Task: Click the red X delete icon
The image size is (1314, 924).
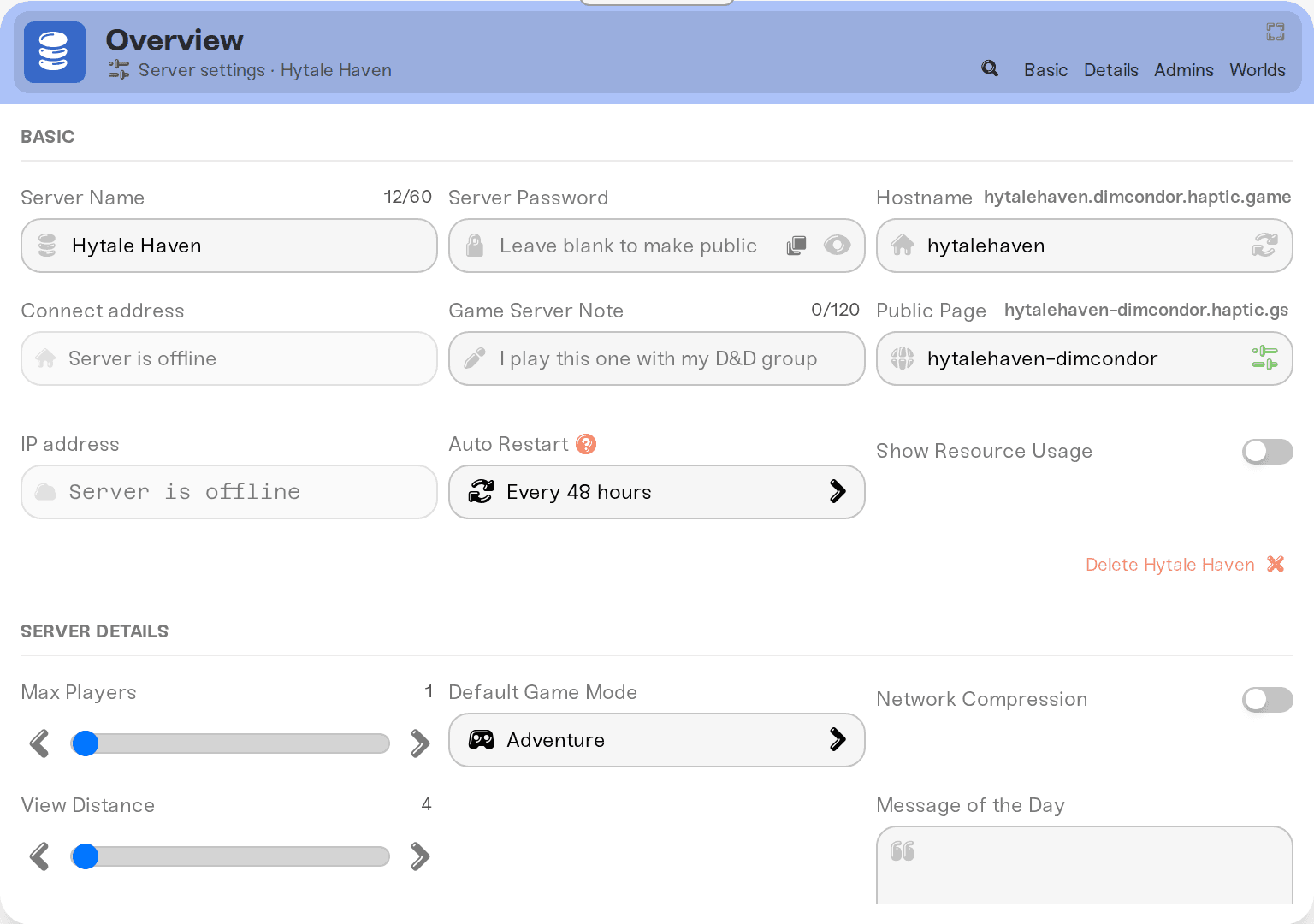Action: tap(1276, 564)
